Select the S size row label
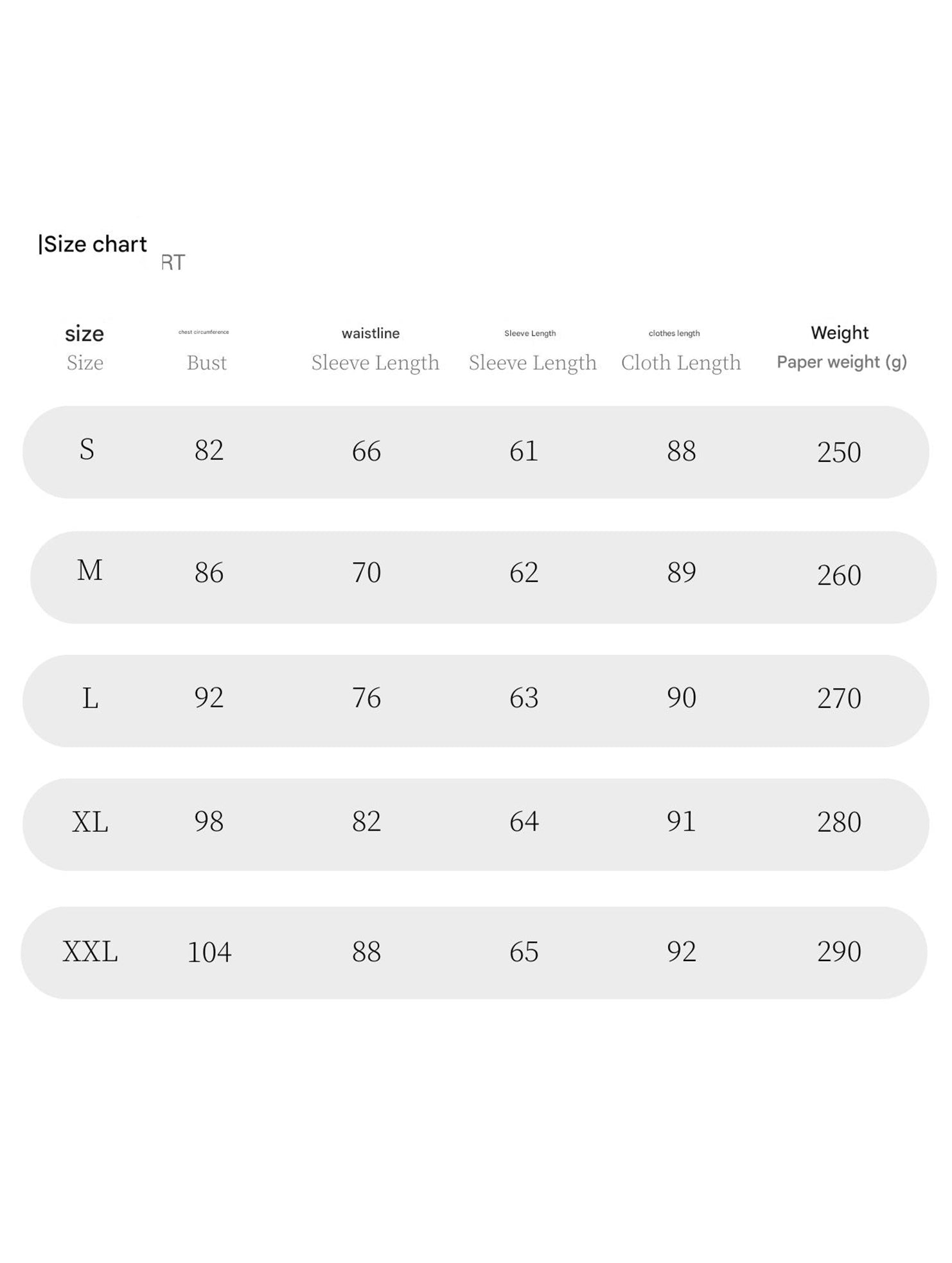This screenshot has width=952, height=1263. [87, 450]
